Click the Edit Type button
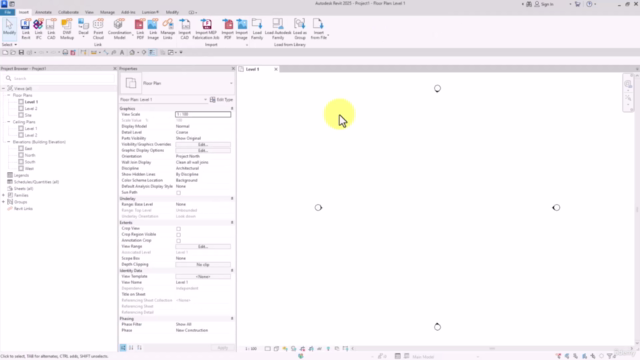Screen dimensions: 640x360 [222, 100]
